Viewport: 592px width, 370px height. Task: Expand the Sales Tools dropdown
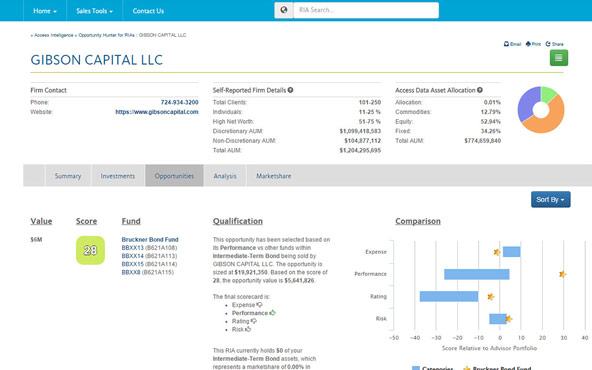pos(94,11)
